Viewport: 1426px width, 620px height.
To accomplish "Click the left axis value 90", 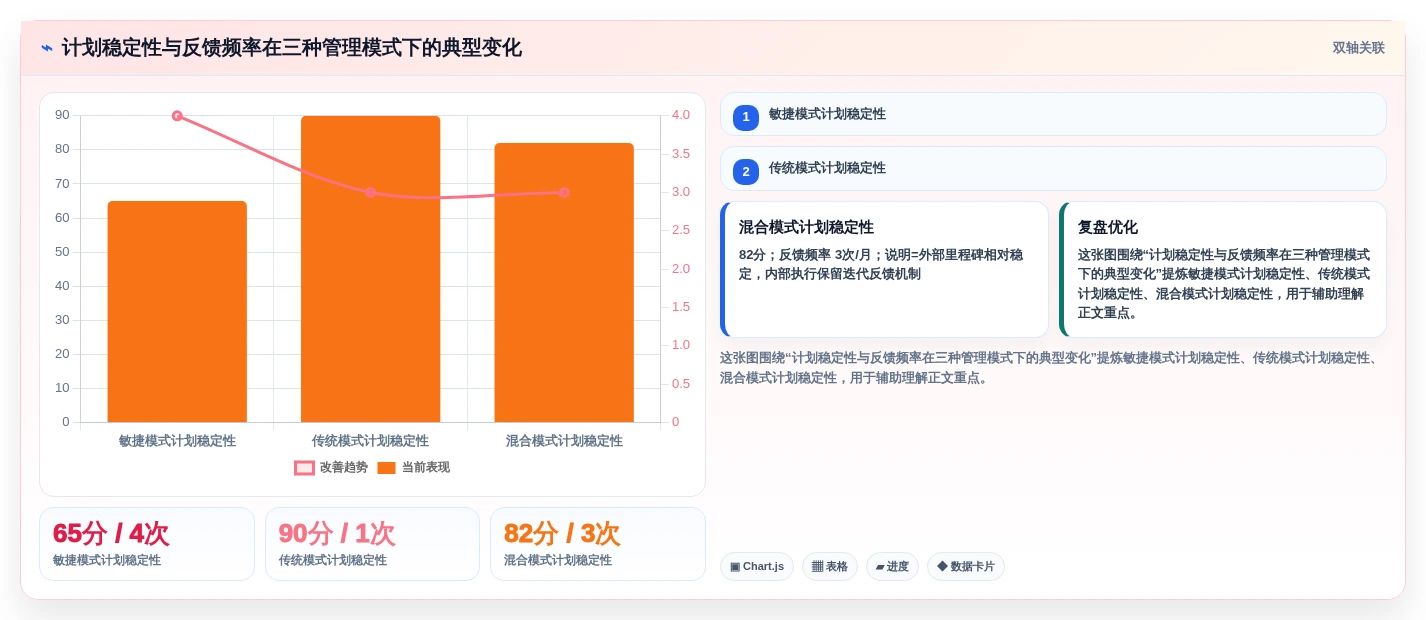I will [62, 115].
